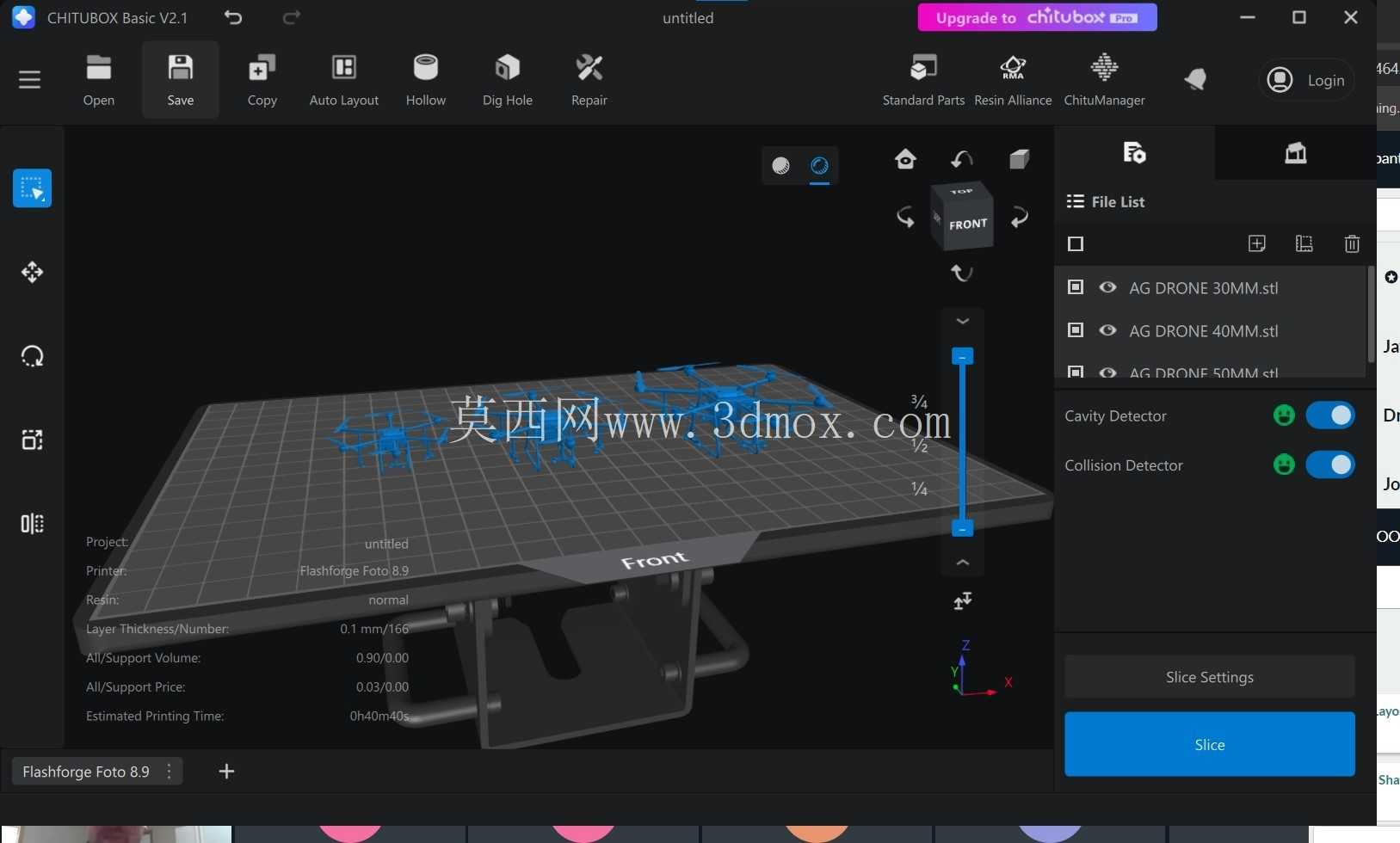Click the Open file toolbar button
This screenshot has height=843, width=1400.
(x=99, y=80)
